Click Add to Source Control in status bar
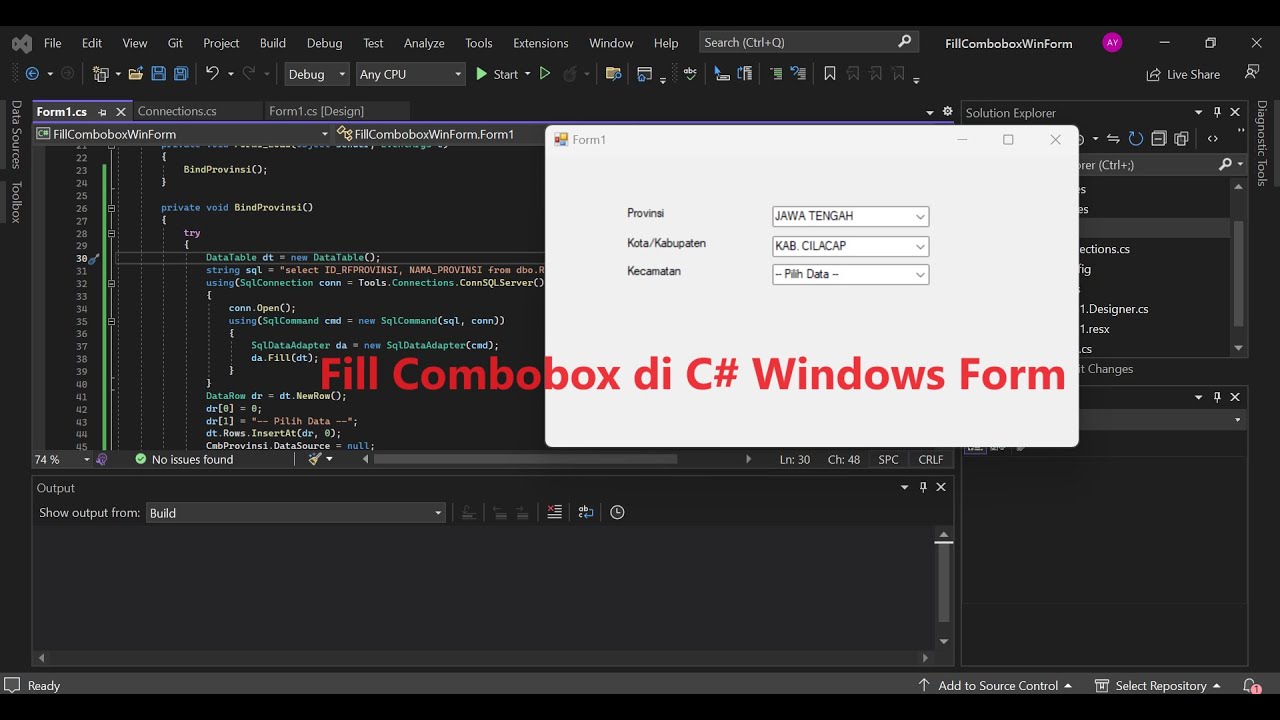 pyautogui.click(x=995, y=686)
